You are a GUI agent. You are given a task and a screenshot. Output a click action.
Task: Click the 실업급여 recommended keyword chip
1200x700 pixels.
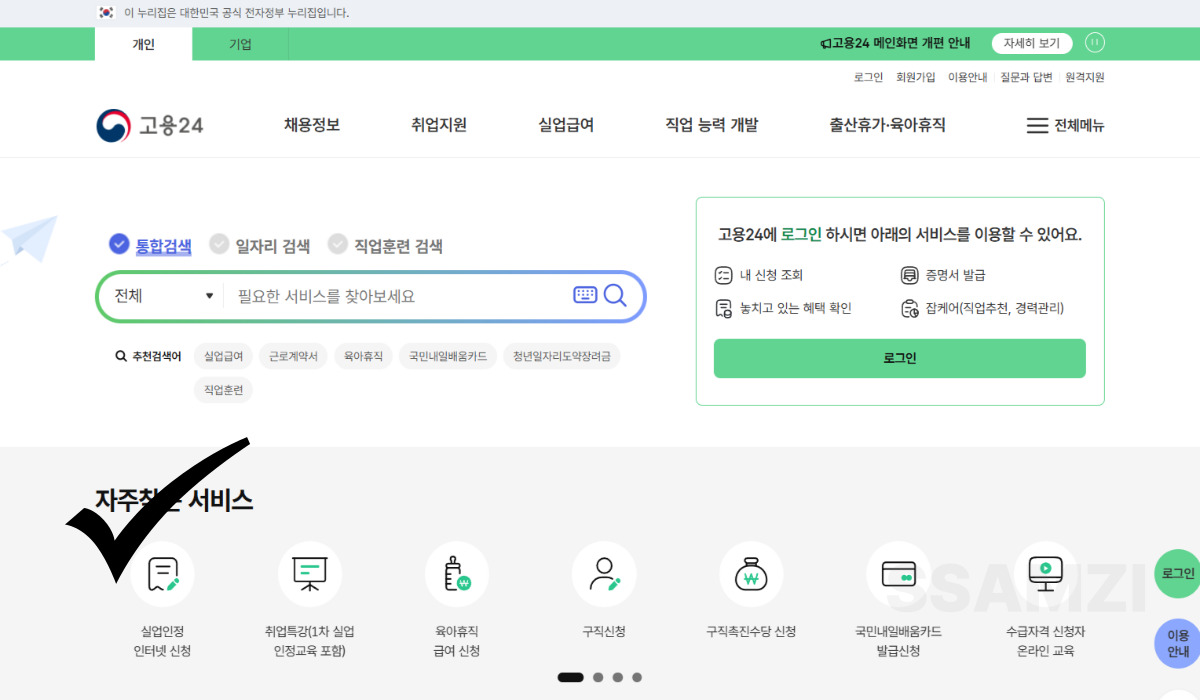pyautogui.click(x=223, y=356)
